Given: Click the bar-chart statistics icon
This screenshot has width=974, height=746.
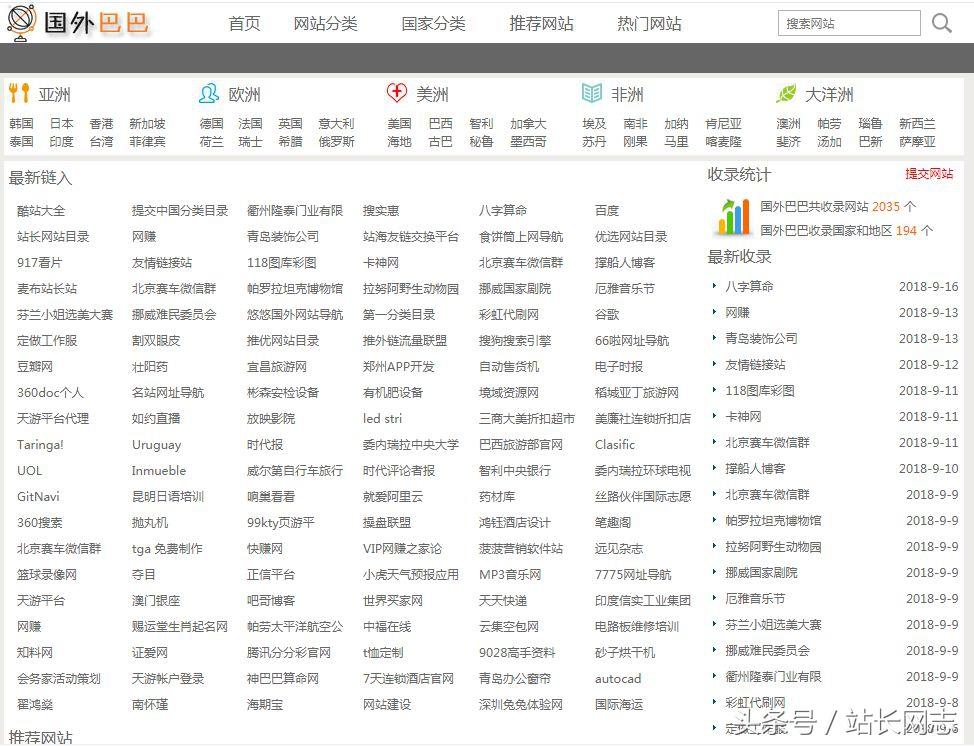Looking at the screenshot, I should [x=734, y=216].
